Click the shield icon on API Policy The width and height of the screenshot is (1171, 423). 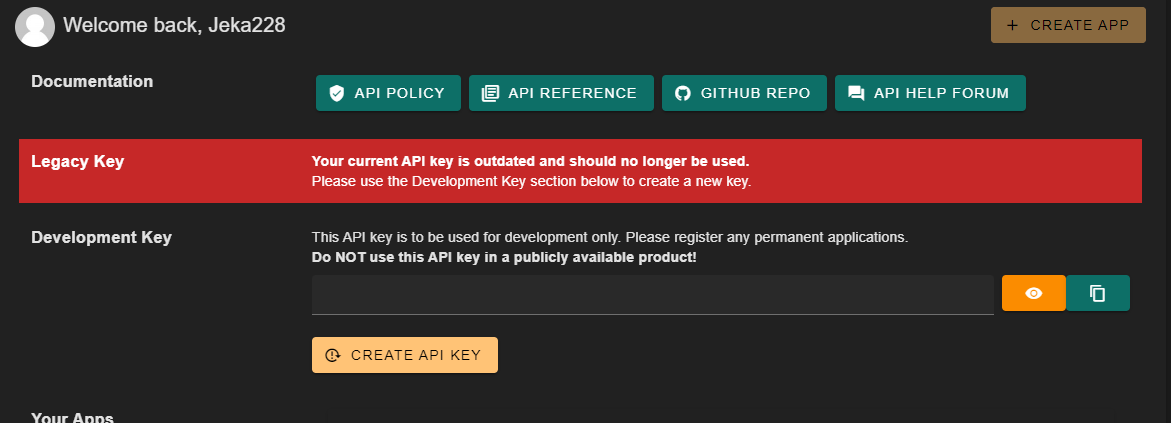pyautogui.click(x=337, y=93)
